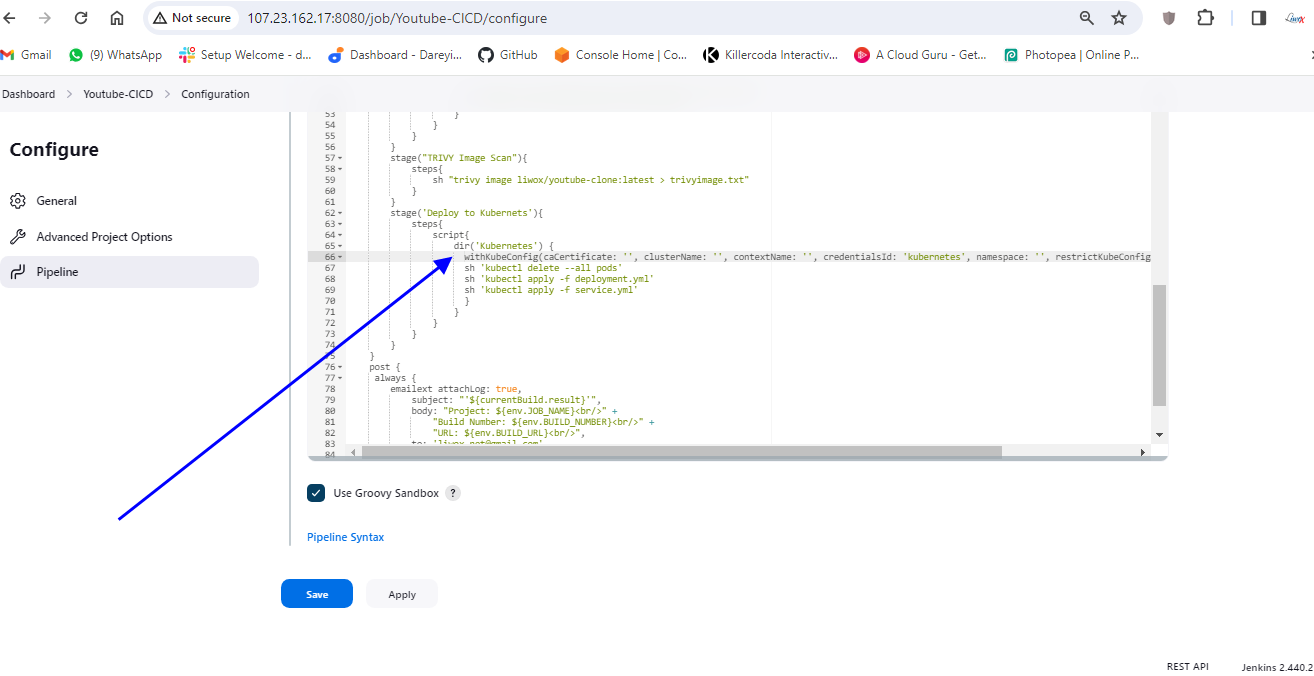Click the Save button
1314x676 pixels.
[x=316, y=594]
